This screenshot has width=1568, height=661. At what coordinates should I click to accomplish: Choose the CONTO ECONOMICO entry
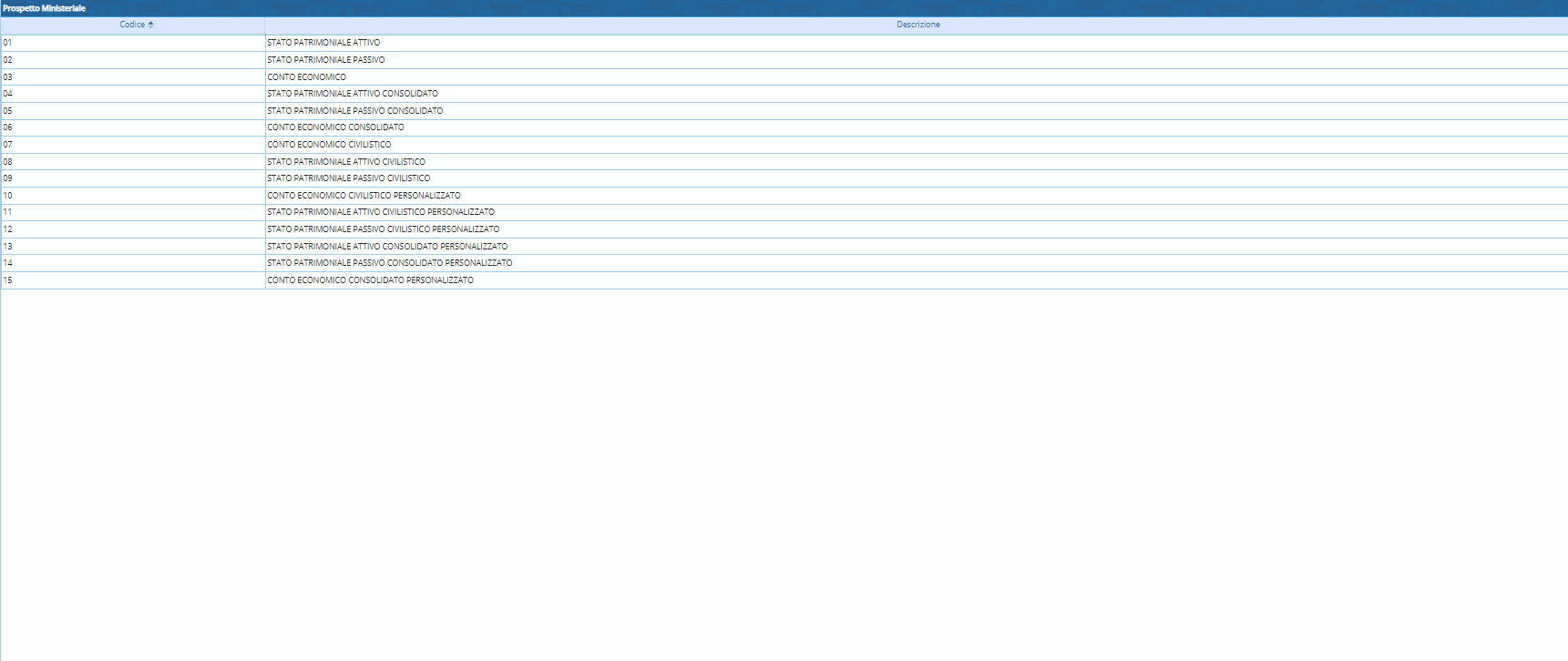pyautogui.click(x=306, y=77)
